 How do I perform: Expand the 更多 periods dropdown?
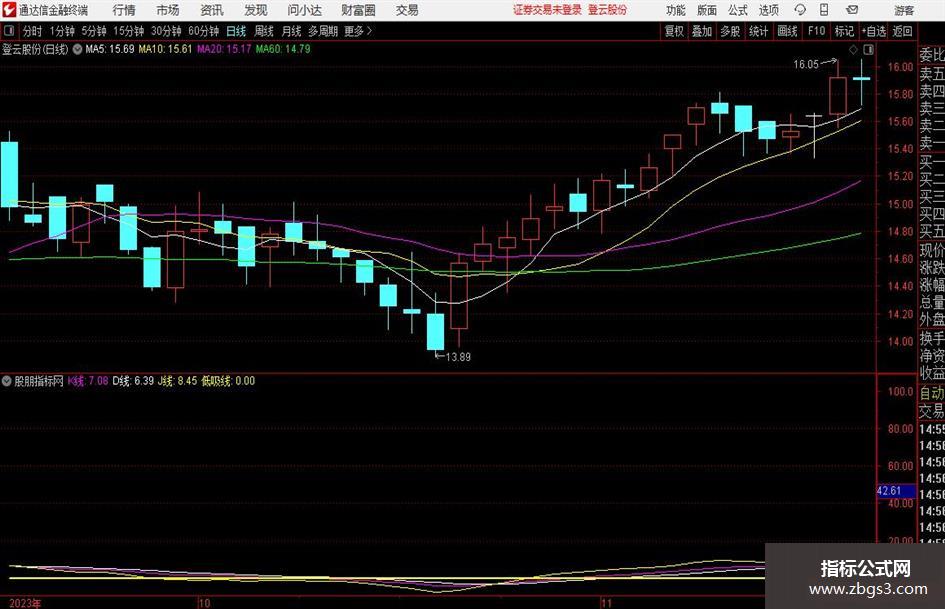coord(358,31)
